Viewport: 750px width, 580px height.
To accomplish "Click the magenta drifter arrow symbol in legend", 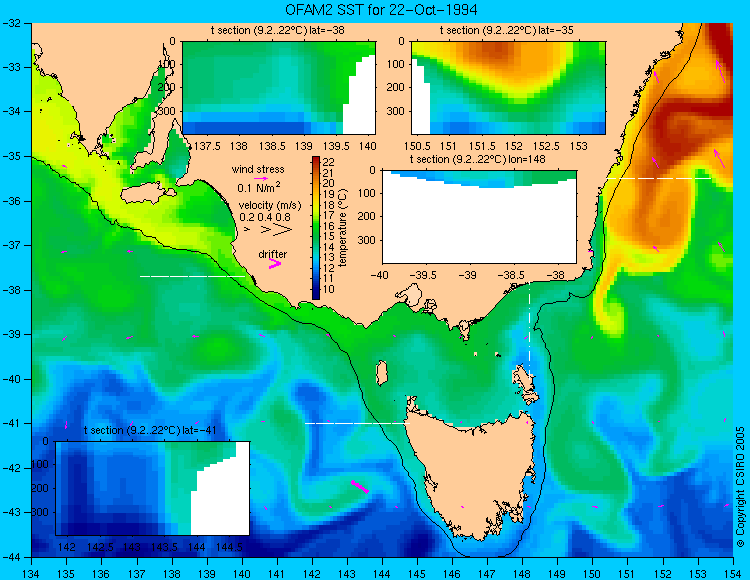I will 275,263.
